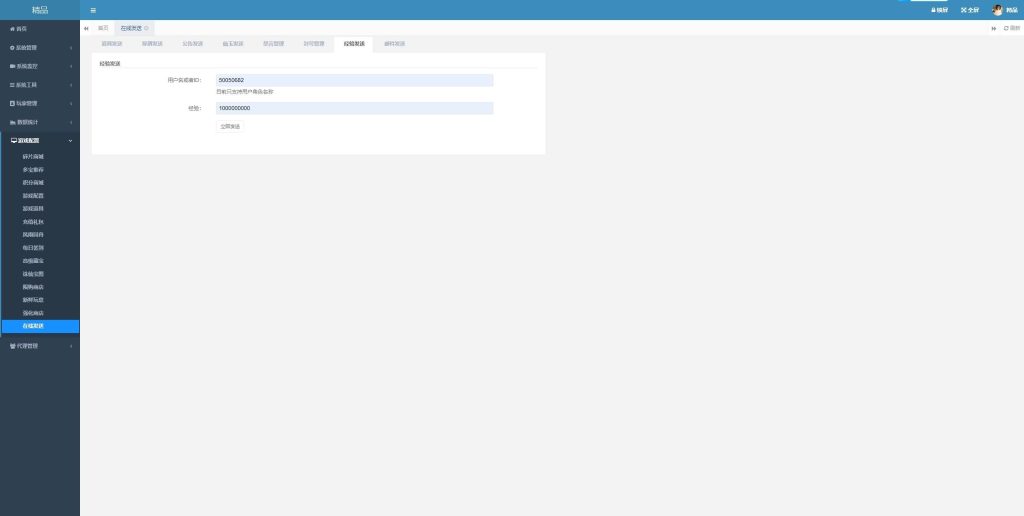Select the 经验发送 tab
The width and height of the screenshot is (1024, 516).
[x=353, y=44]
